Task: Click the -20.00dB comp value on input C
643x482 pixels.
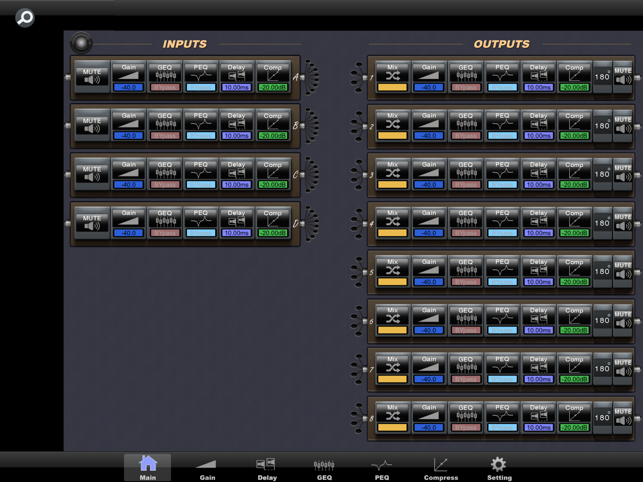Action: point(273,185)
